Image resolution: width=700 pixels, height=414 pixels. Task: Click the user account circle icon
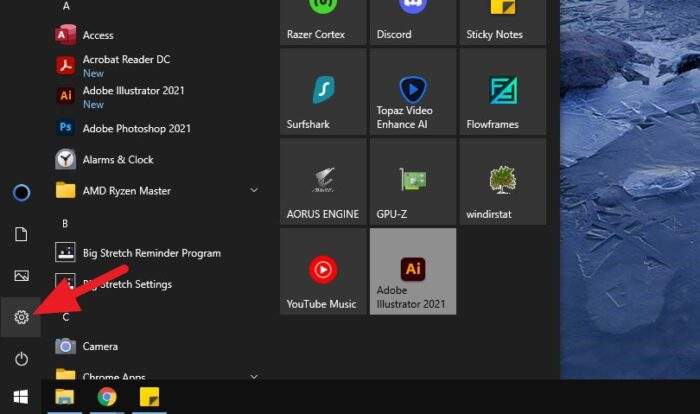click(21, 192)
